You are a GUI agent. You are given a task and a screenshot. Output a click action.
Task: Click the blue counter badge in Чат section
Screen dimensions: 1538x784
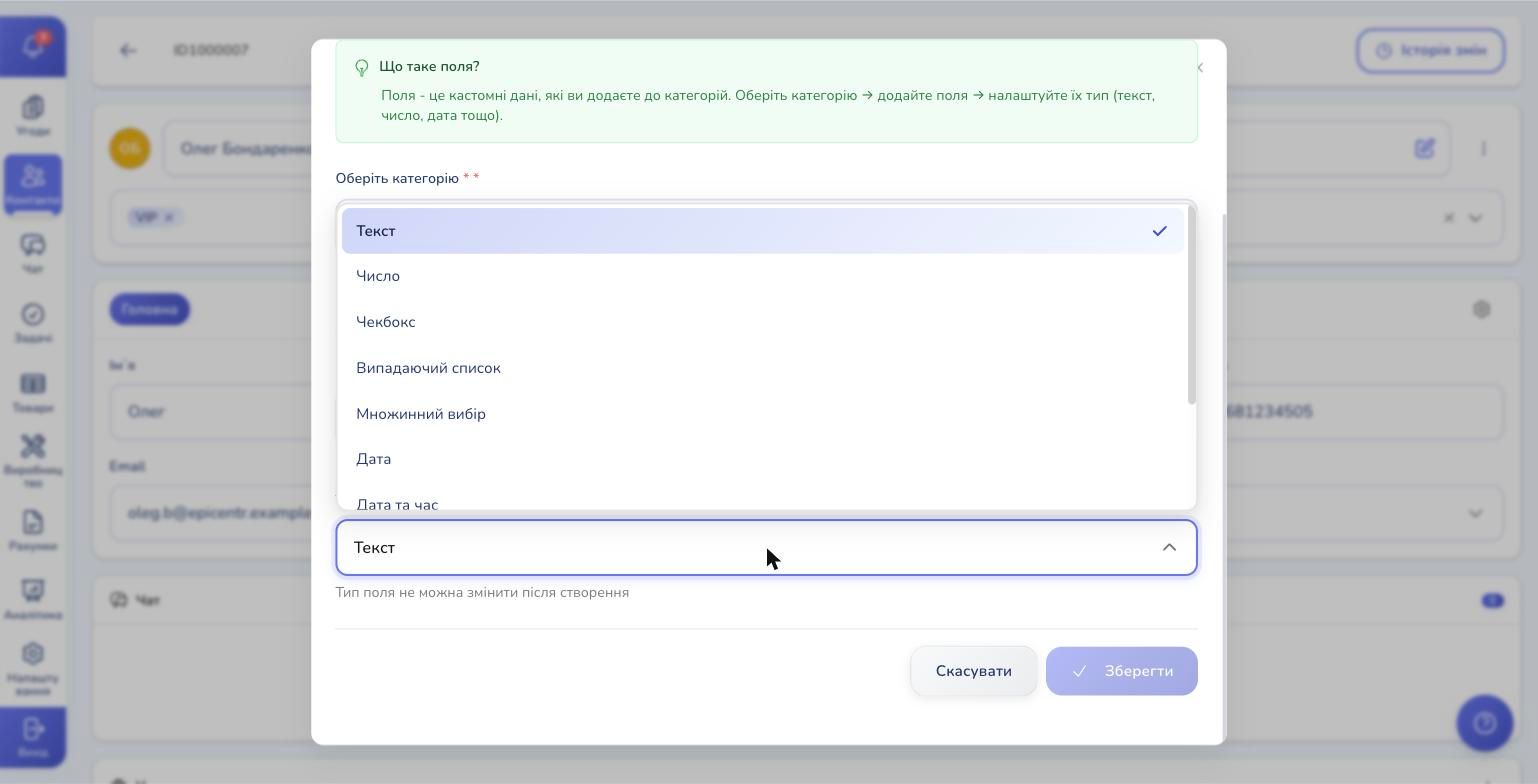(1492, 600)
